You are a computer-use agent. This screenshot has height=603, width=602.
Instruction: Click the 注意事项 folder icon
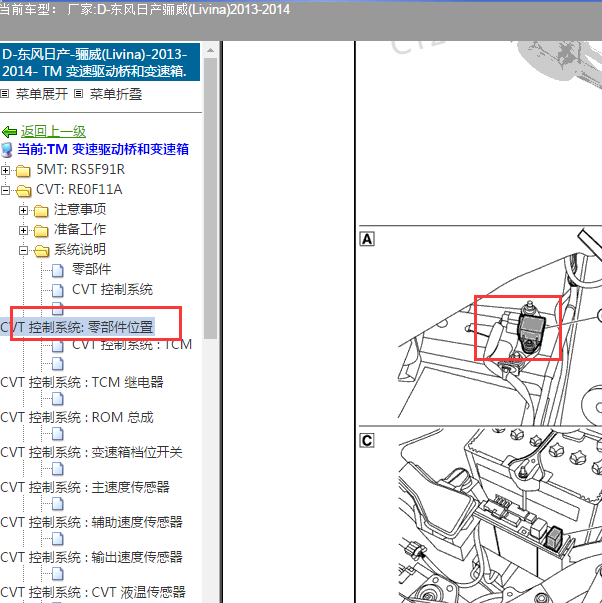(41, 210)
